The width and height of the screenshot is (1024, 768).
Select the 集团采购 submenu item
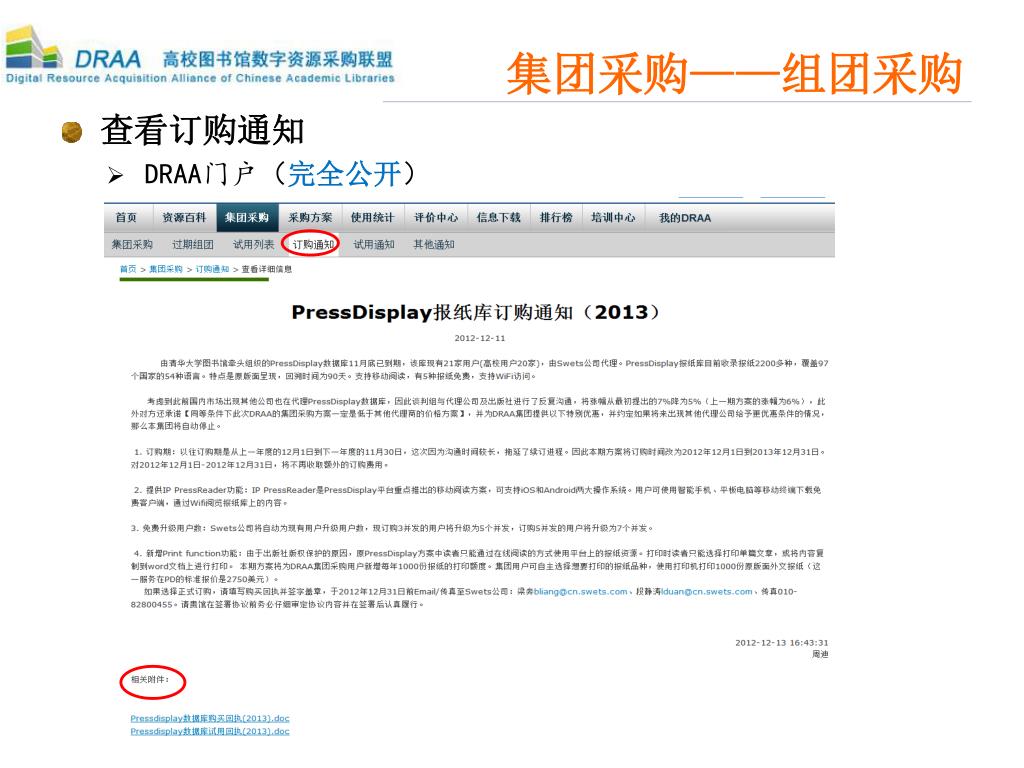tap(133, 244)
